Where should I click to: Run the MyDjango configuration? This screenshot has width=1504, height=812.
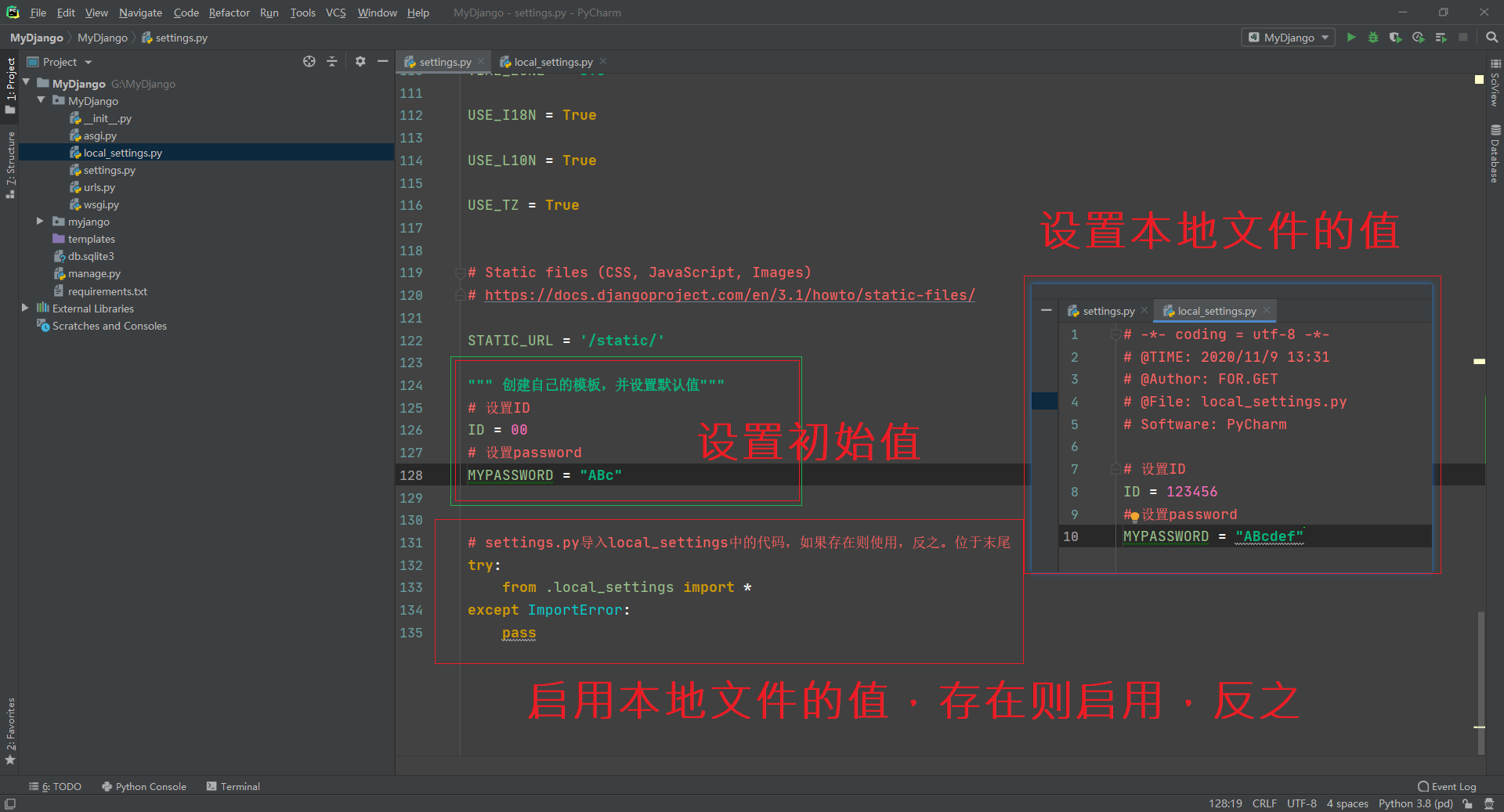1351,37
